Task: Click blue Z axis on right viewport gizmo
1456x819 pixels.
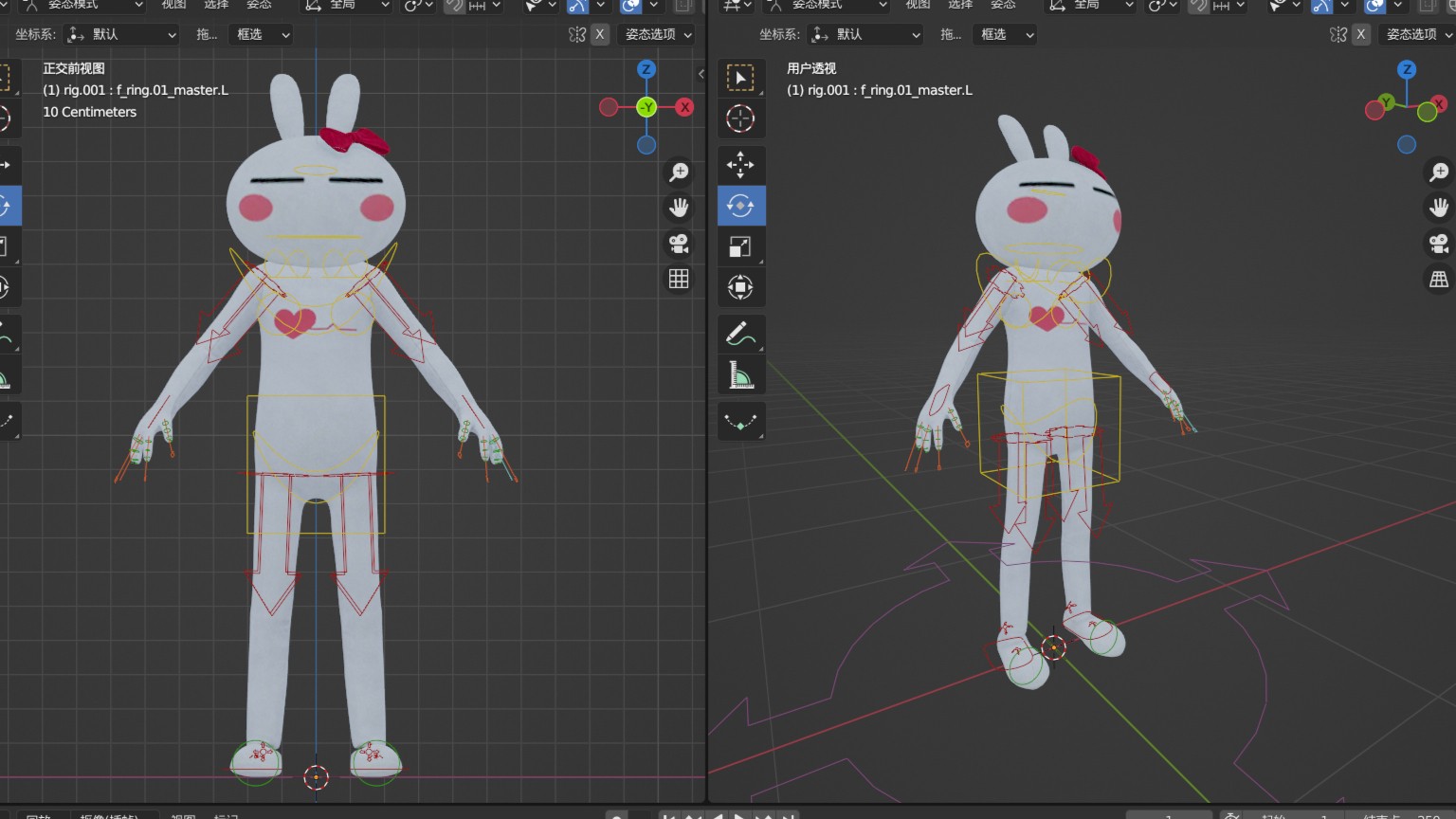Action: click(x=1407, y=70)
